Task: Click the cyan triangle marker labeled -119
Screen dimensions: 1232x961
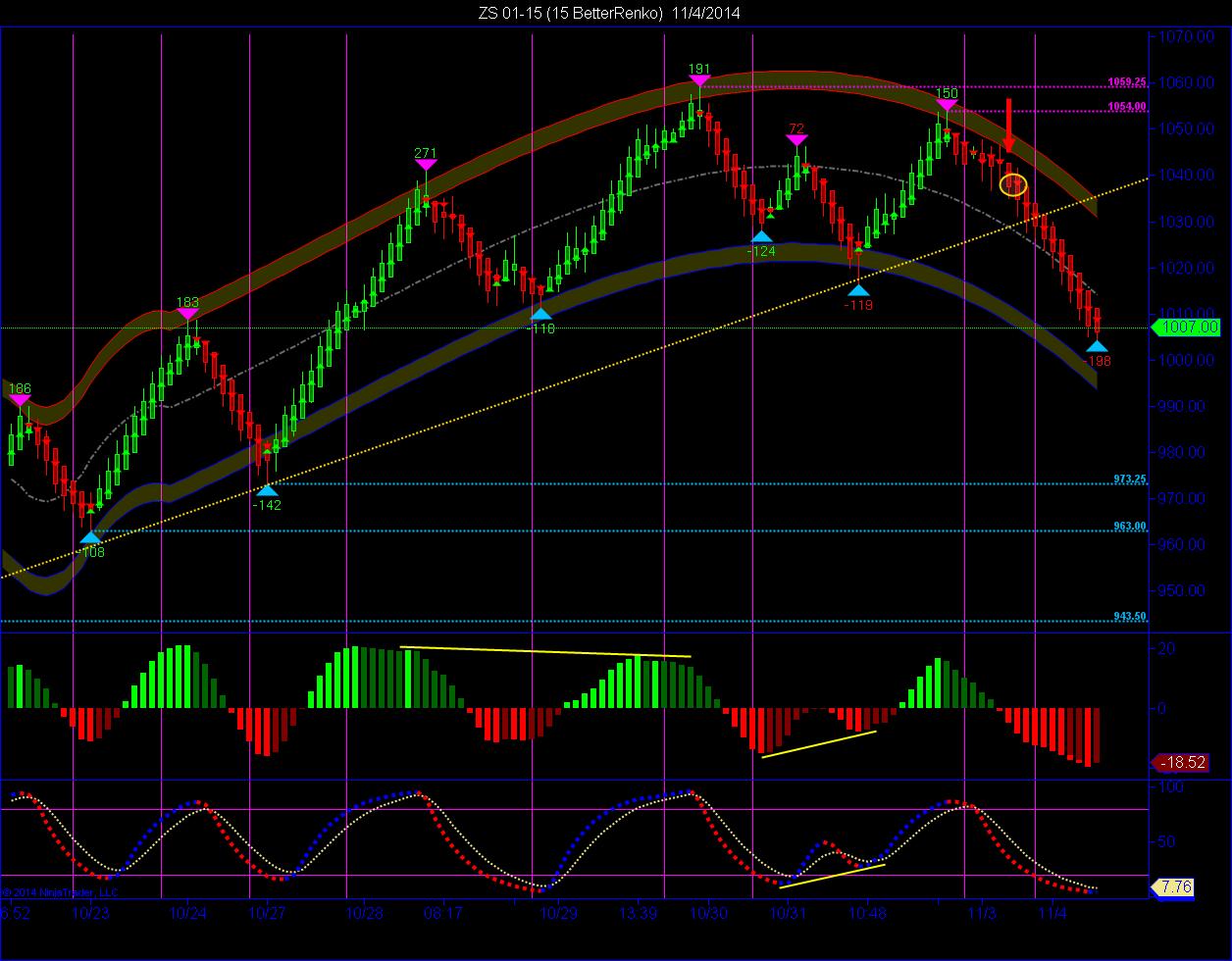Action: (858, 289)
